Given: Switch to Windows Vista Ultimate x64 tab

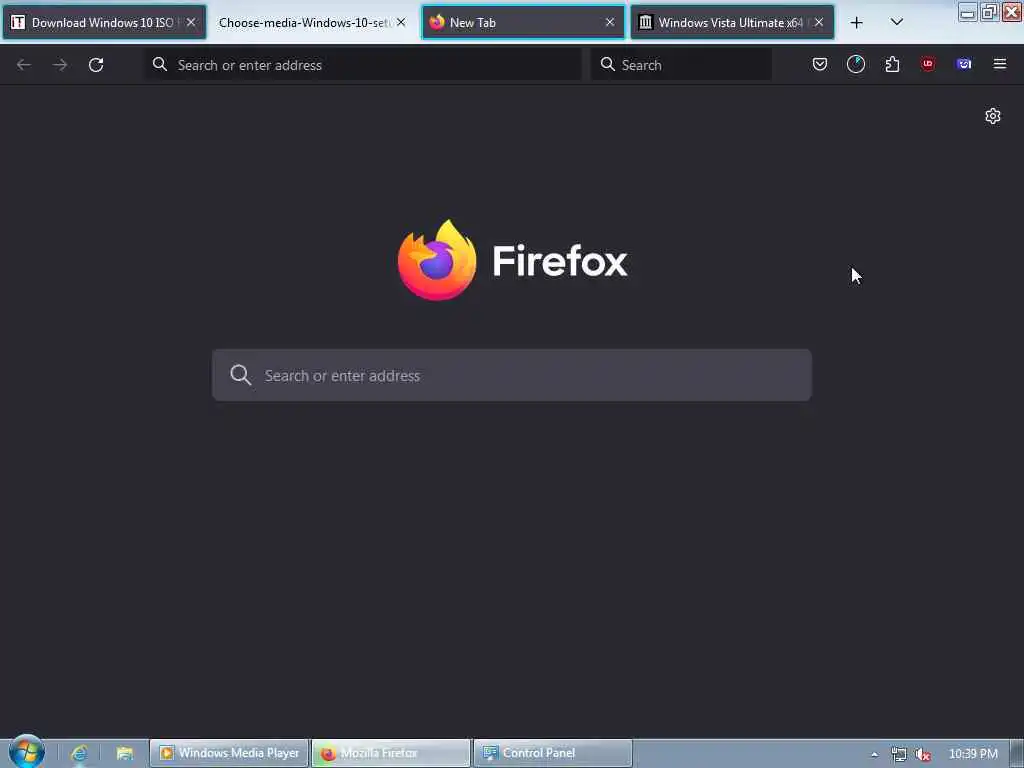Looking at the screenshot, I should [732, 22].
